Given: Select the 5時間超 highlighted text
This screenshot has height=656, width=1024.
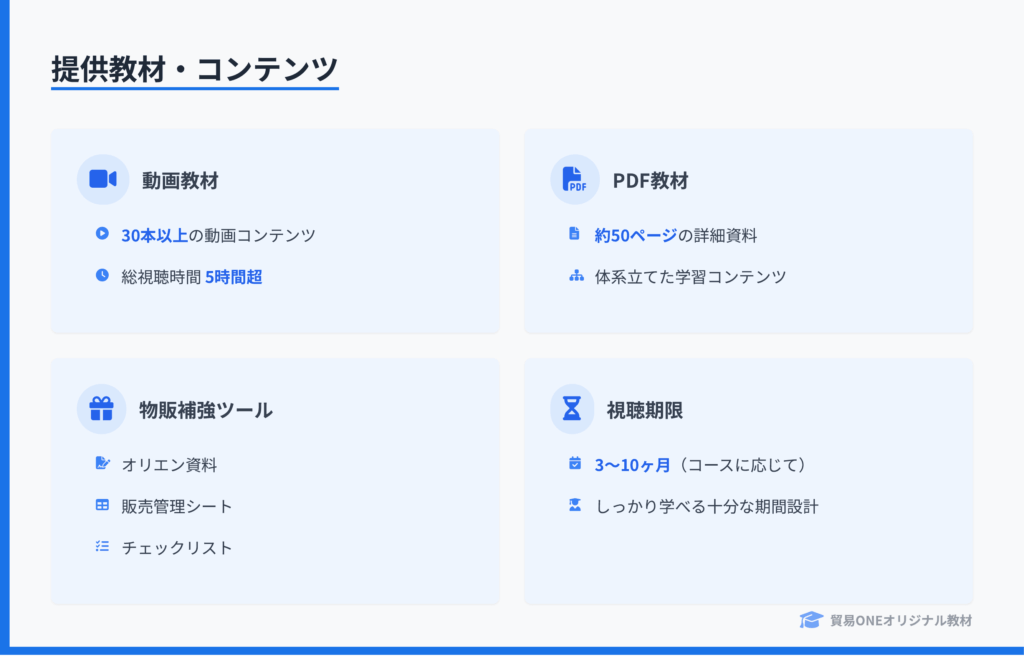Looking at the screenshot, I should (x=234, y=277).
